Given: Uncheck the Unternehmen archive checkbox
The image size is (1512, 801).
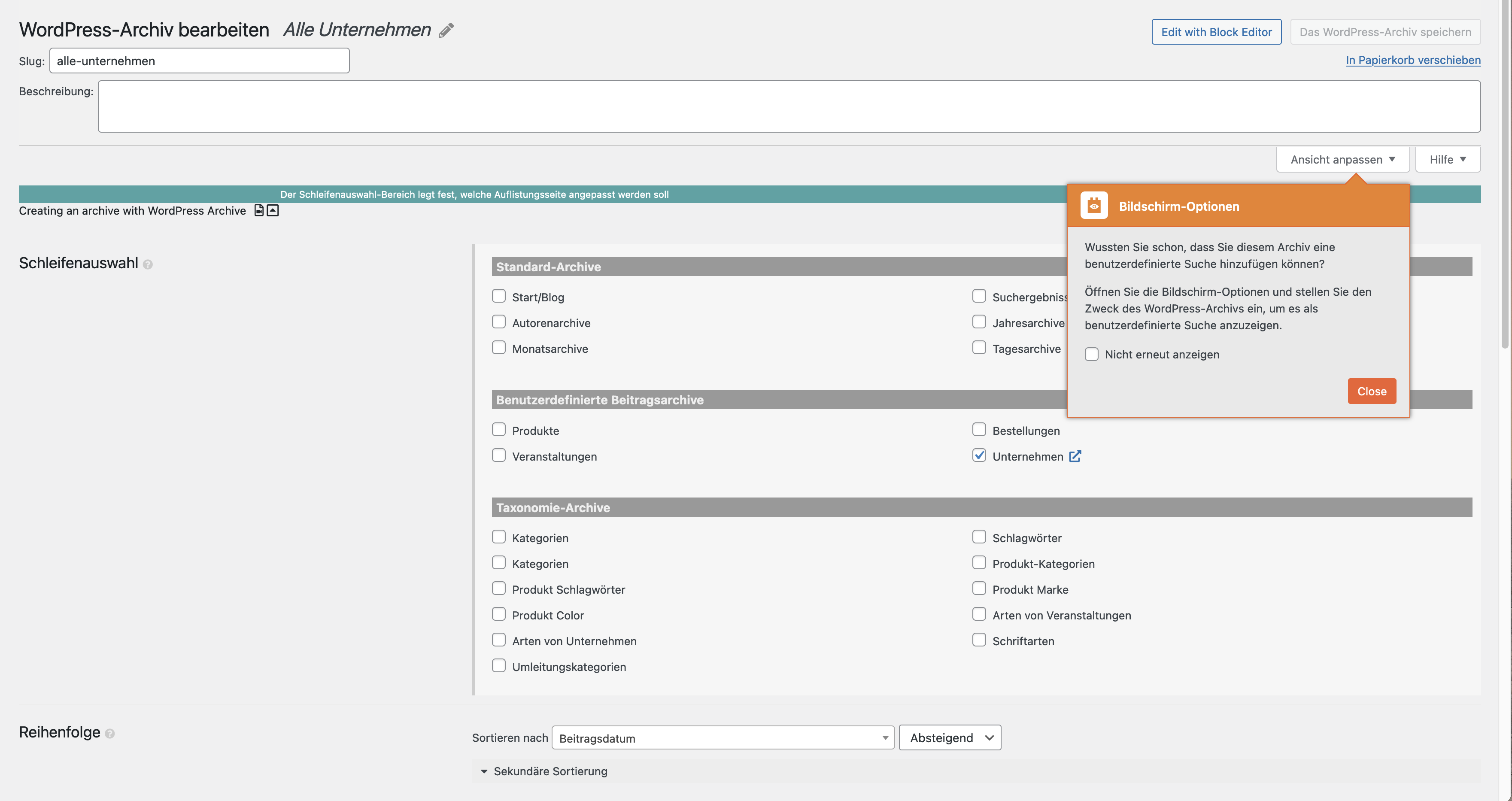Looking at the screenshot, I should click(x=978, y=455).
